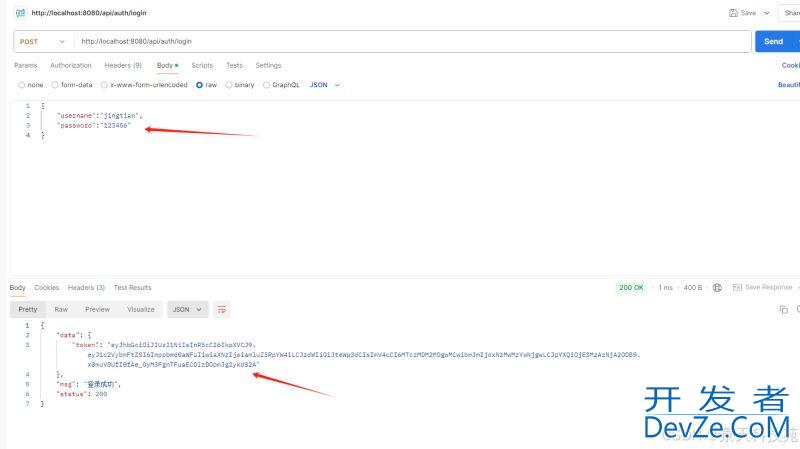Click the "password":"123456" line in editor
The height and width of the screenshot is (449, 800).
(94, 126)
